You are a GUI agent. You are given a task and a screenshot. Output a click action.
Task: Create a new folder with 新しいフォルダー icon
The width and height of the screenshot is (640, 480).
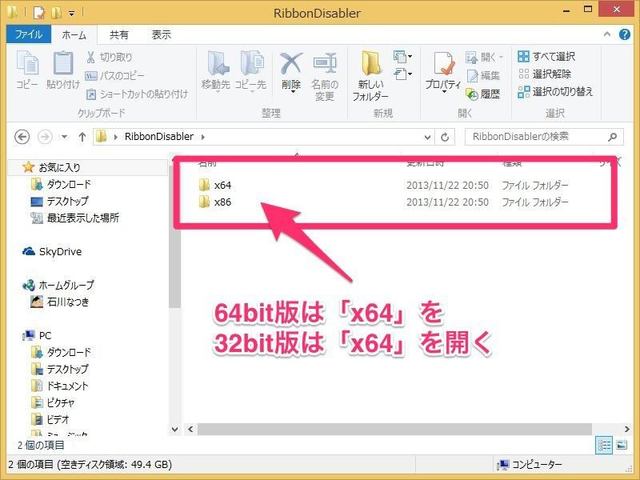point(371,75)
